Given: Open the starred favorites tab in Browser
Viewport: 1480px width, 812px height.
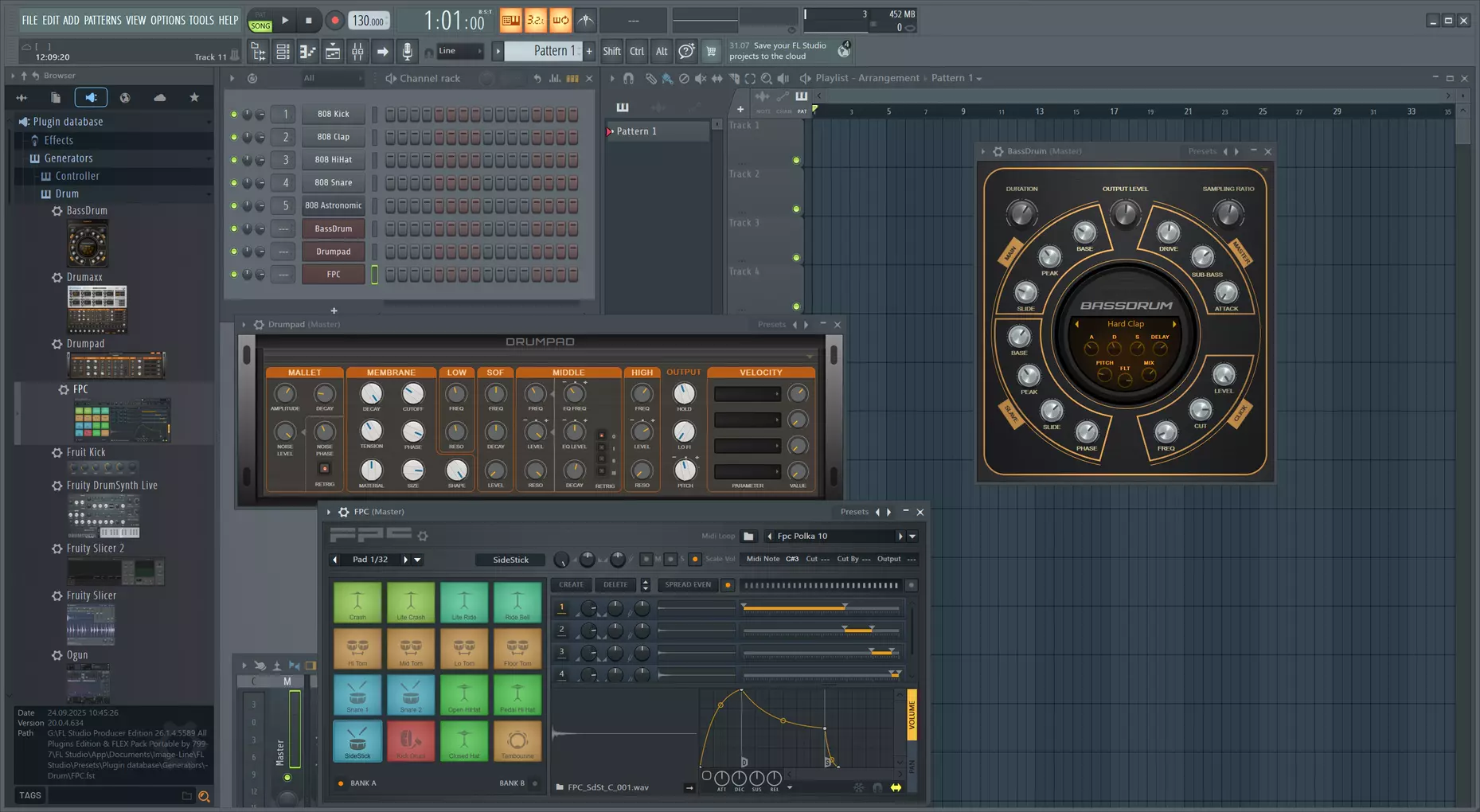Looking at the screenshot, I should (194, 97).
